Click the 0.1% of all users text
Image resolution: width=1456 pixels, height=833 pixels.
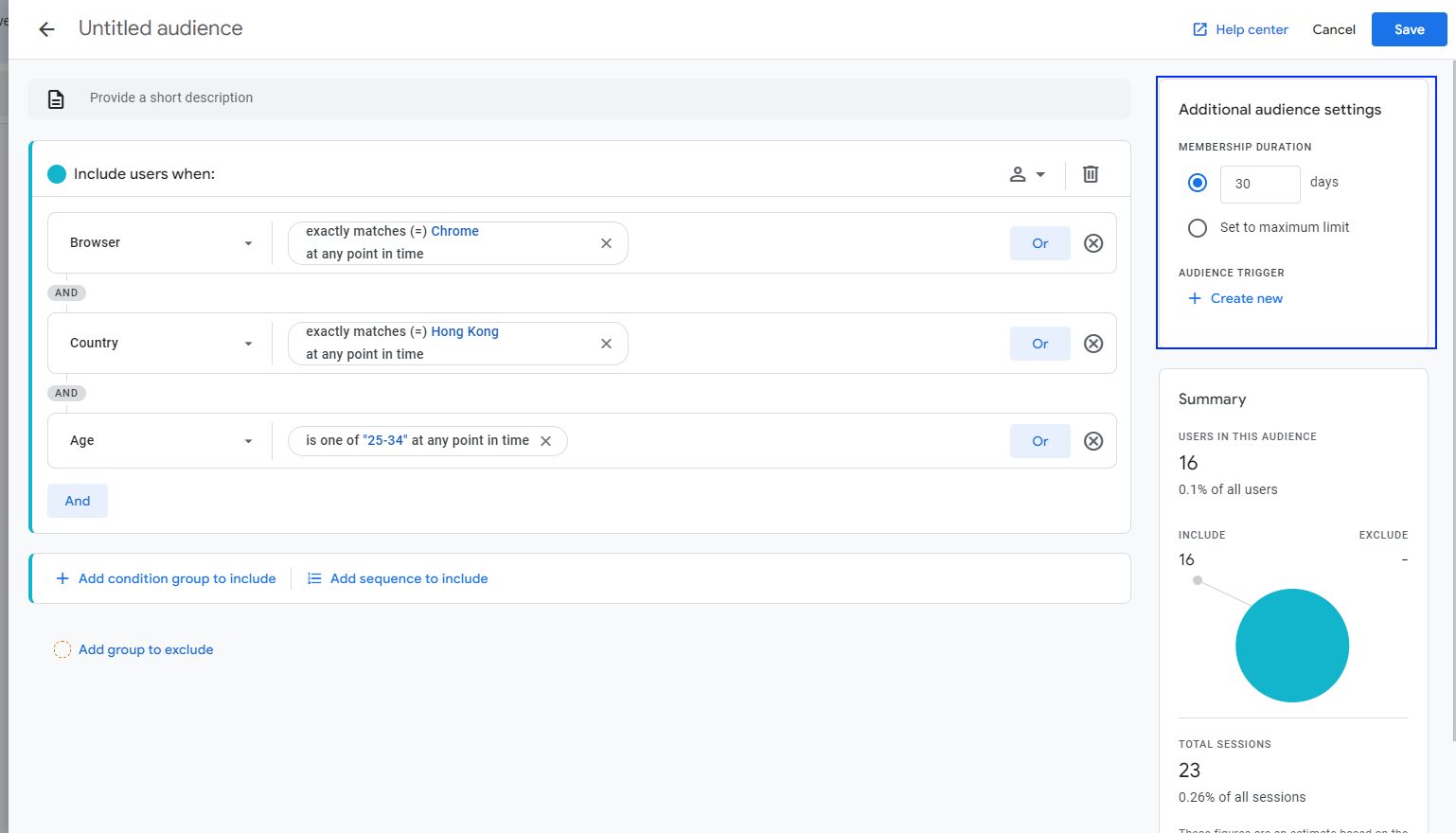(x=1228, y=489)
